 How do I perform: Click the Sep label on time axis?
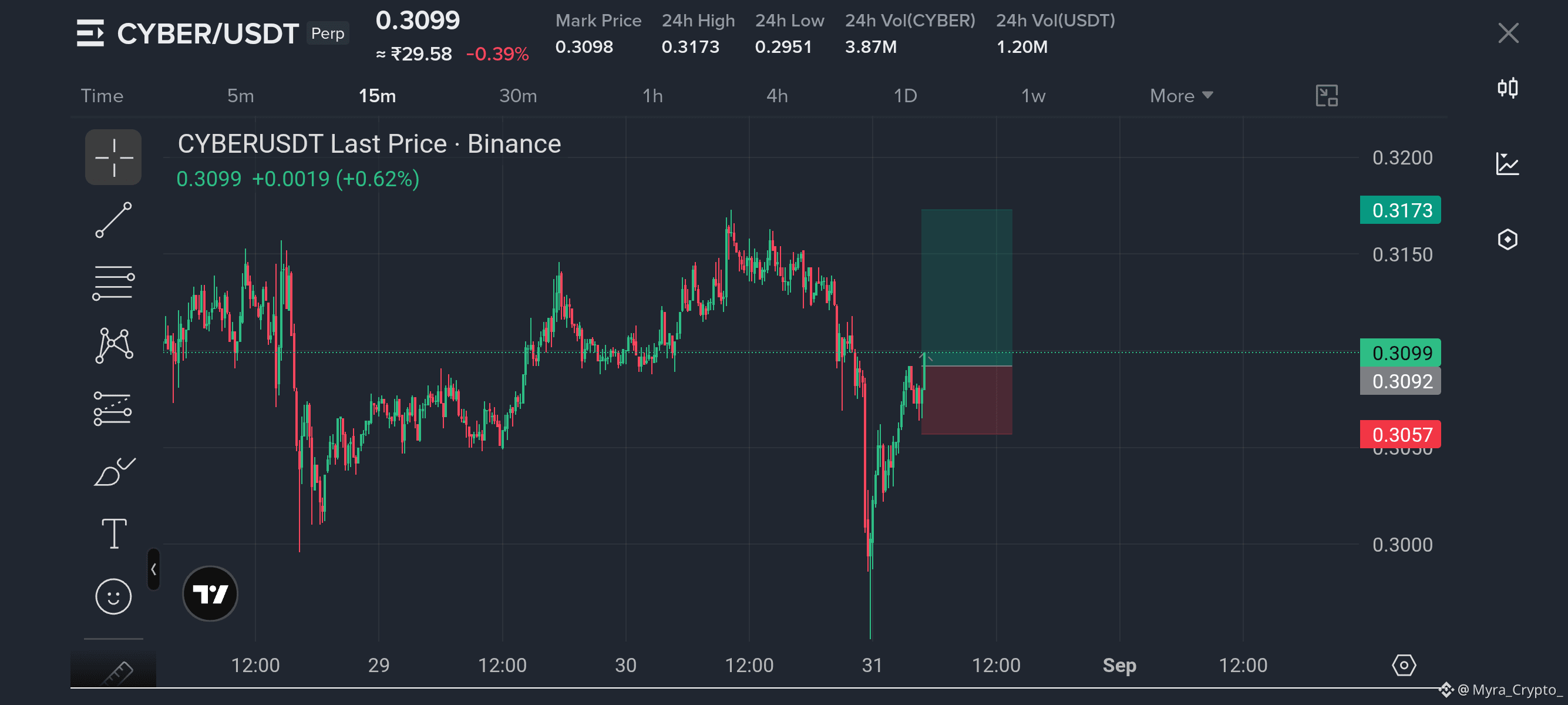click(1119, 665)
